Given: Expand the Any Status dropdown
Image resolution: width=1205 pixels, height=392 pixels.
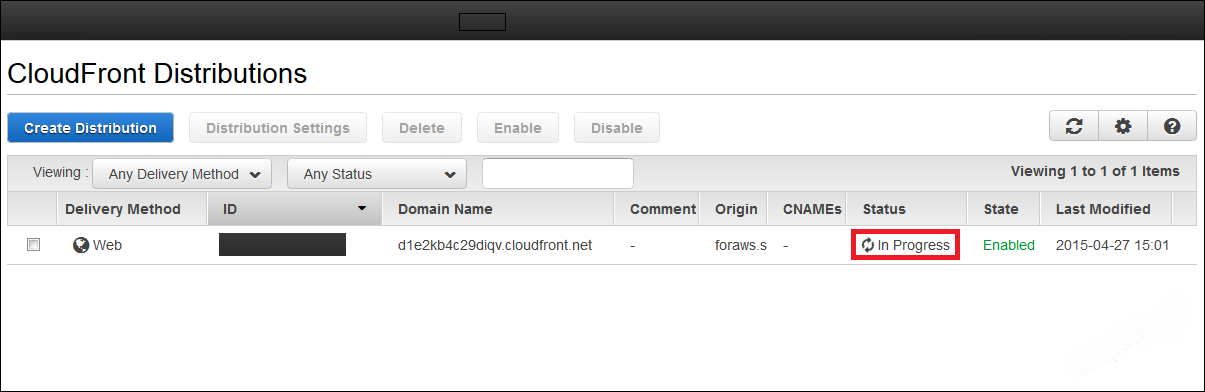Looking at the screenshot, I should (377, 174).
